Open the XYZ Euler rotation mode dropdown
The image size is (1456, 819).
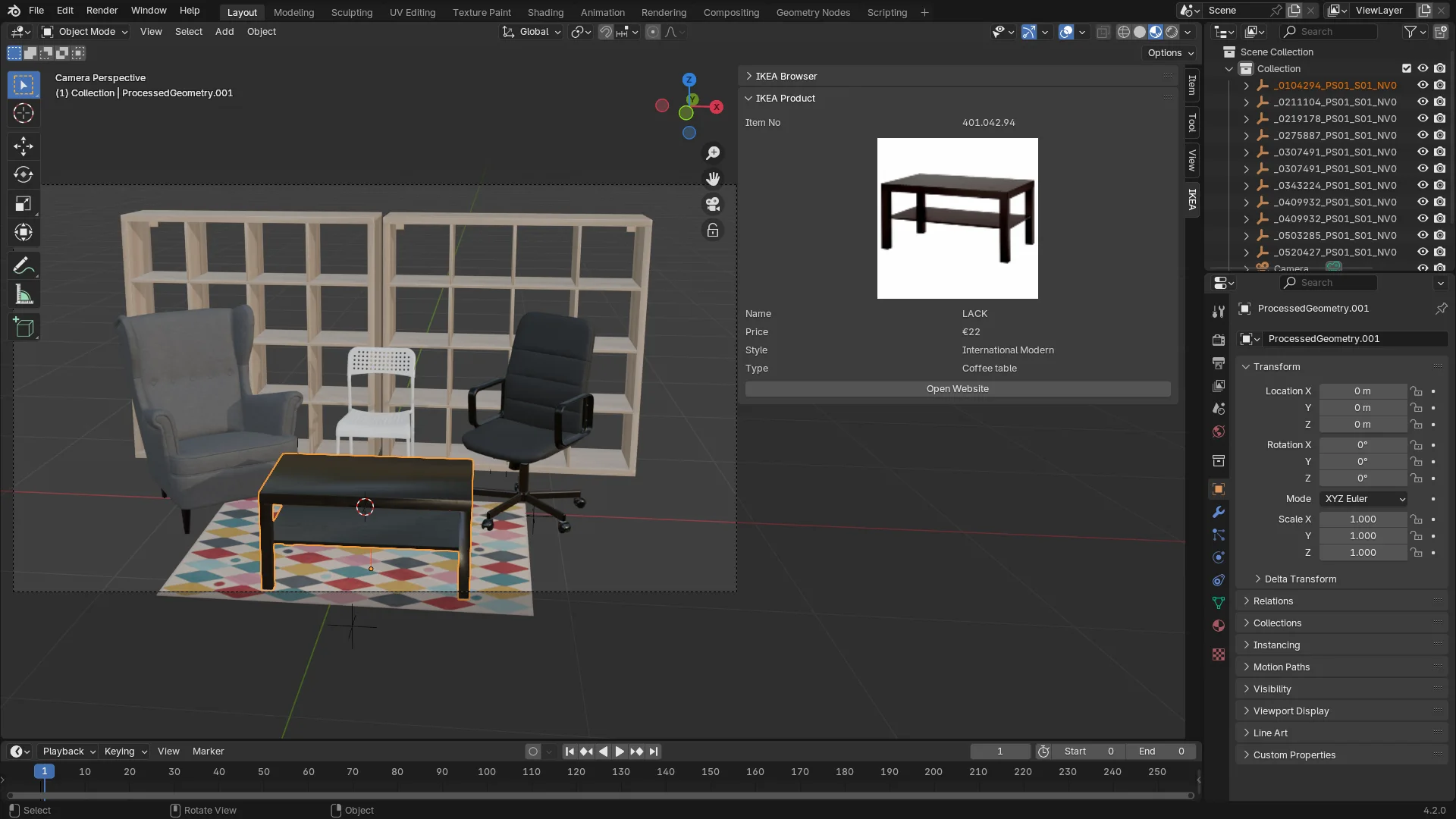(x=1364, y=499)
